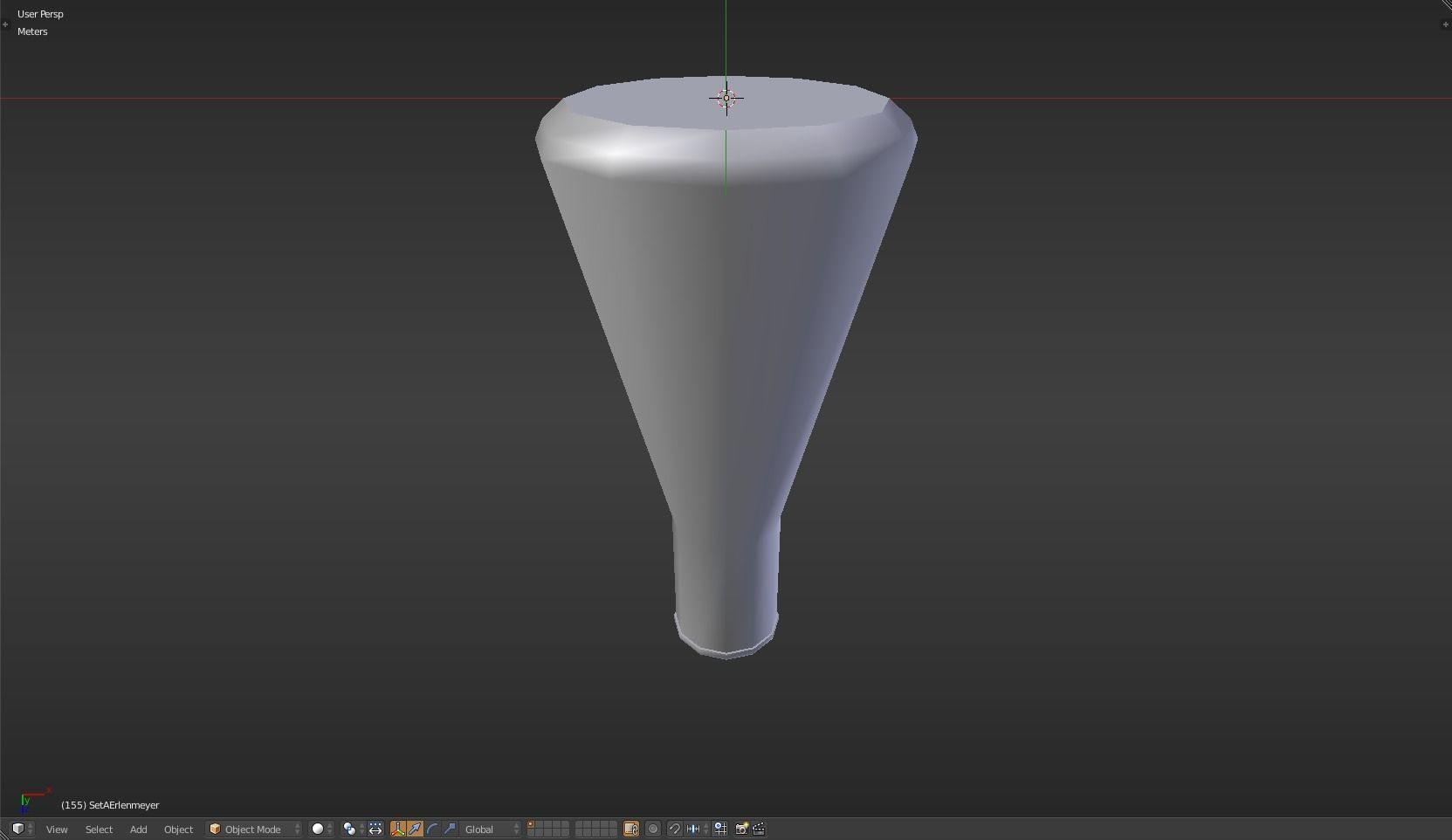Open the viewport shading selector
Viewport: 1452px width, 840px height.
pos(322,829)
